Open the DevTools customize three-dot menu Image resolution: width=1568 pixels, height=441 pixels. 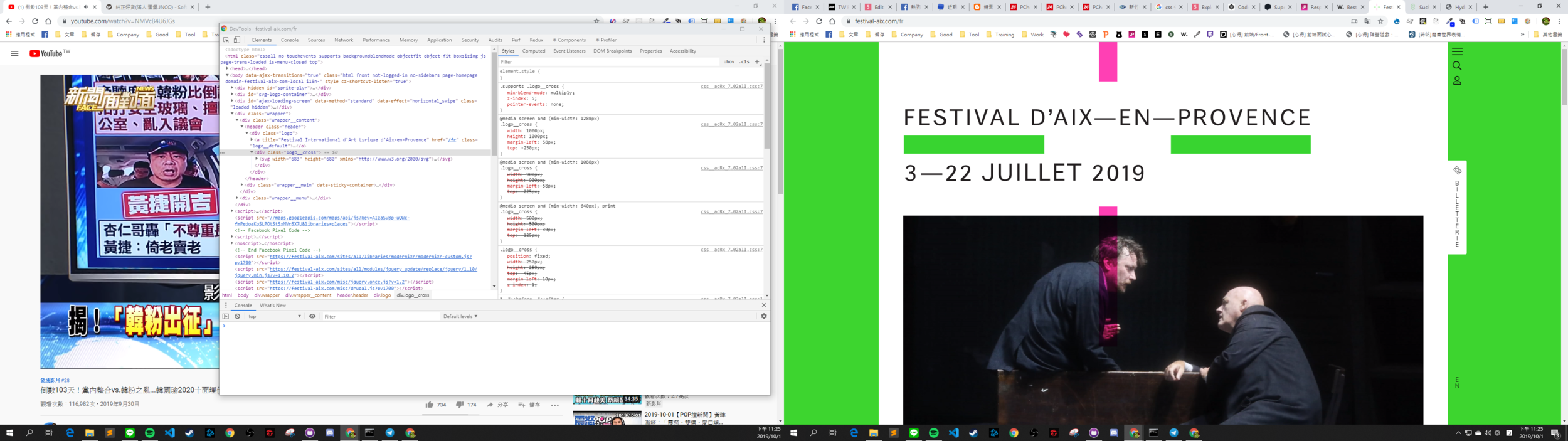pyautogui.click(x=764, y=40)
